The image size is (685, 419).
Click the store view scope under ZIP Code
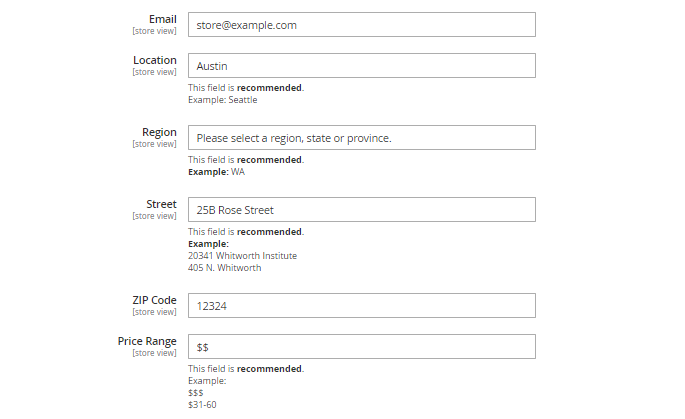(x=154, y=312)
